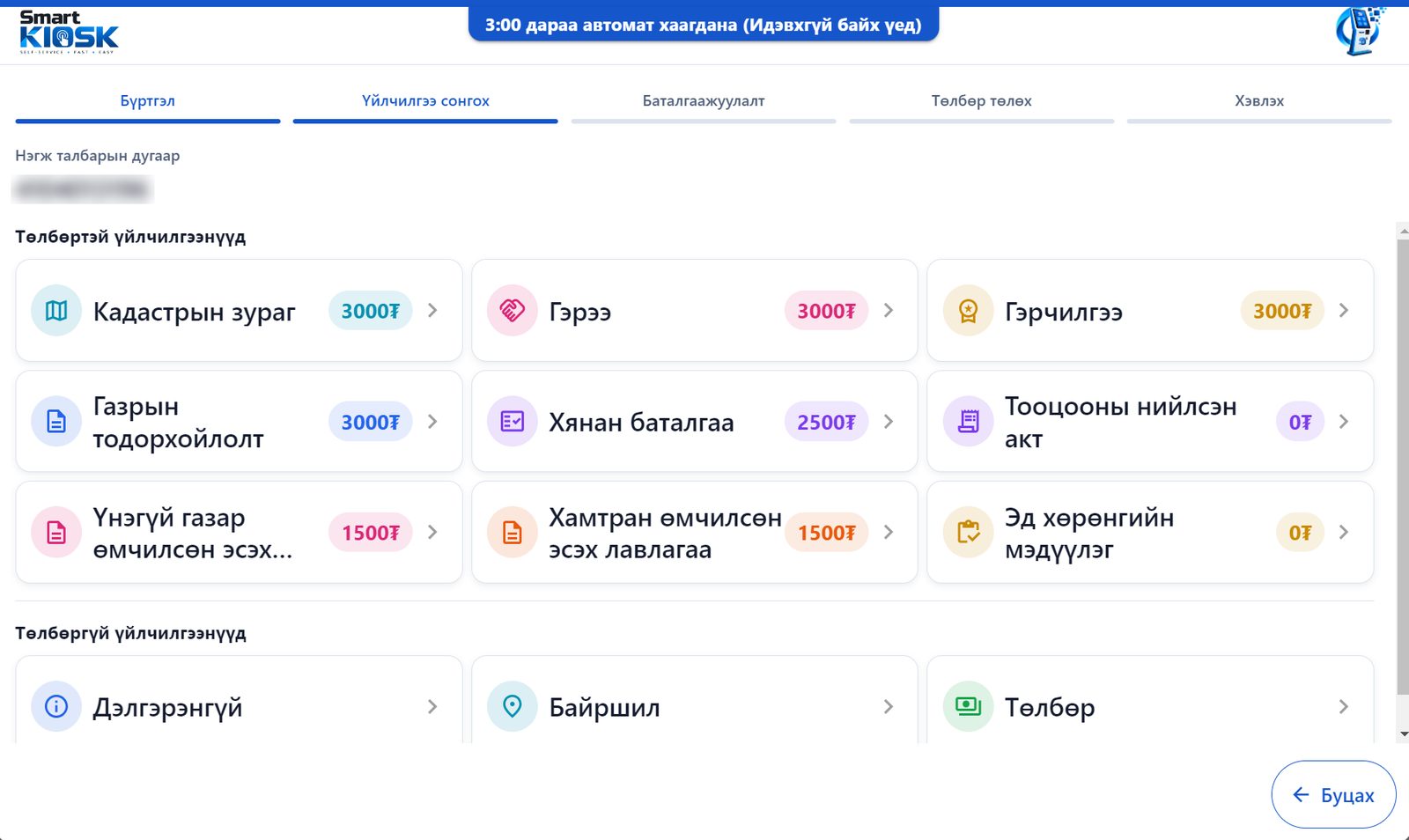This screenshot has width=1409, height=840.
Task: Click the Буцах back button
Action: 1333,795
